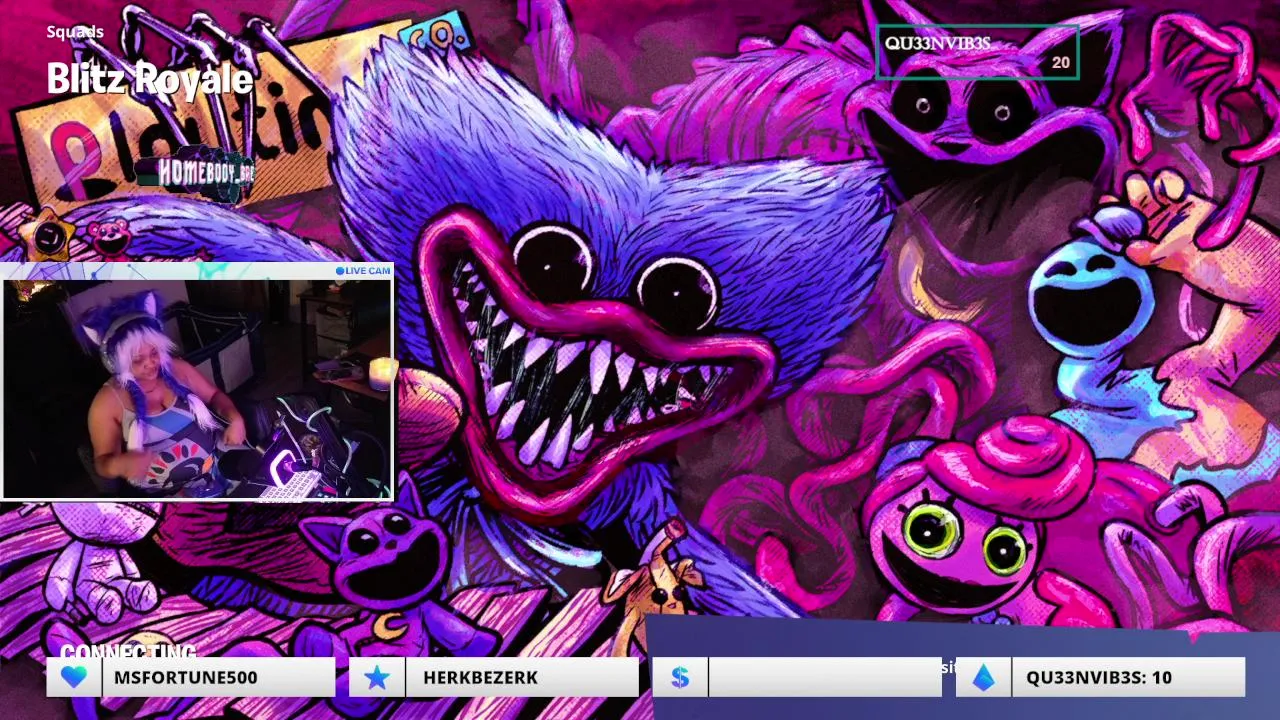Open the live webcam video thumbnail
This screenshot has height=720, width=1280.
(x=198, y=388)
